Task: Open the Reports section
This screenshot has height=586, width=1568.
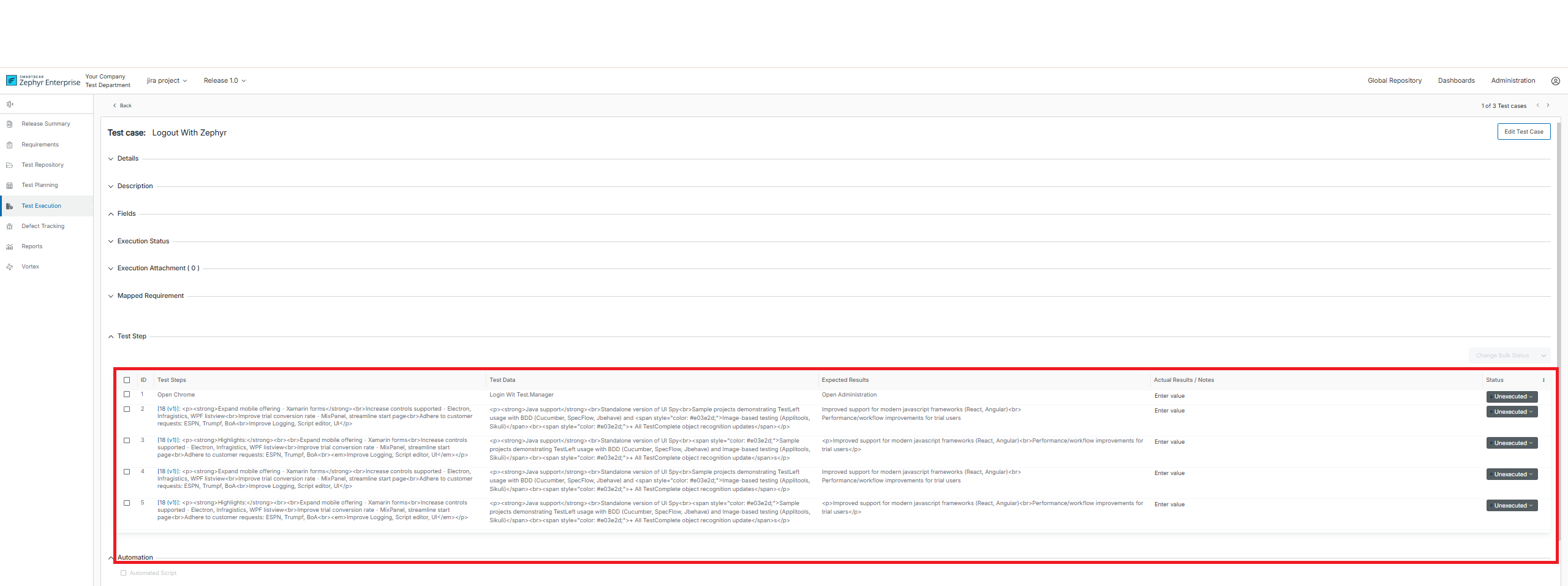Action: tap(31, 246)
